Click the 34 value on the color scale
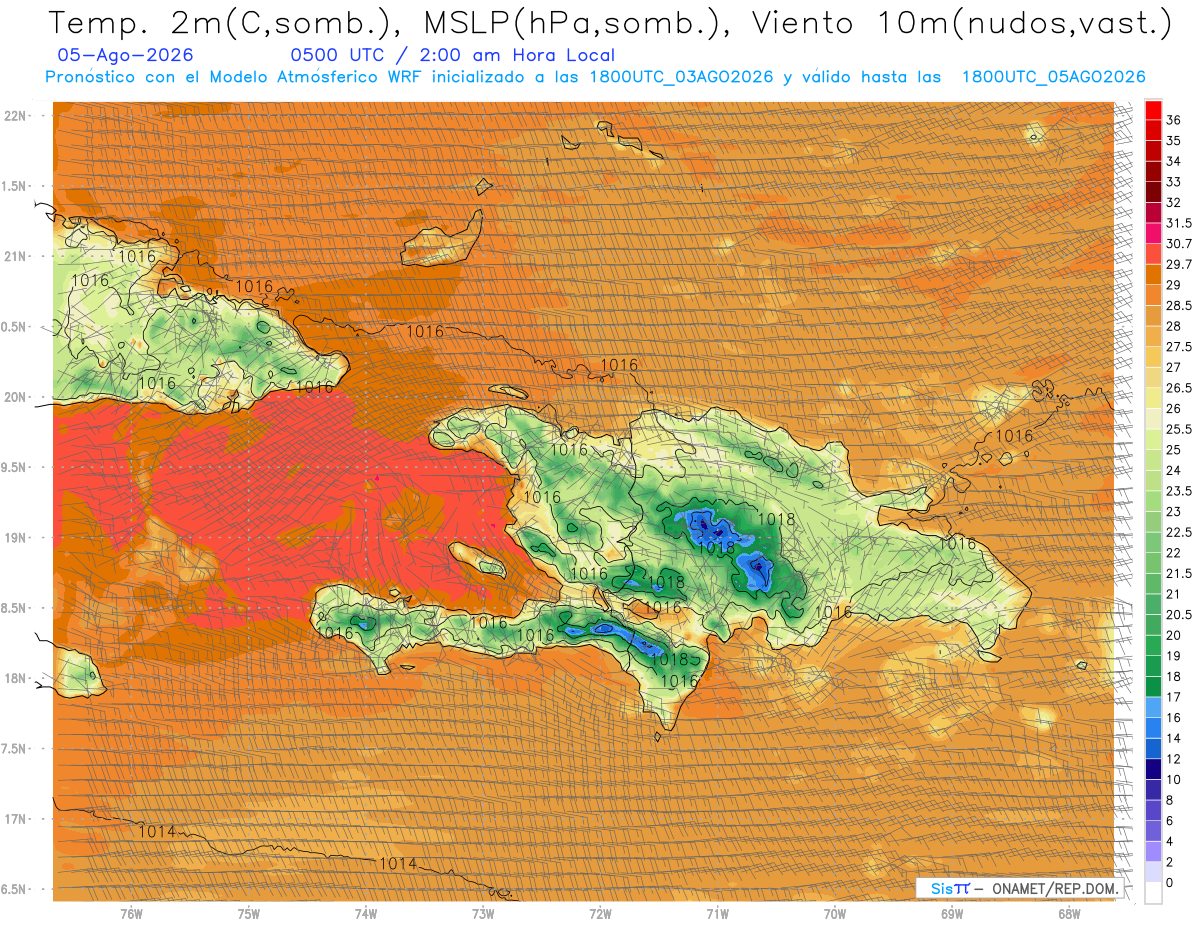The image size is (1200, 927). 1174,161
